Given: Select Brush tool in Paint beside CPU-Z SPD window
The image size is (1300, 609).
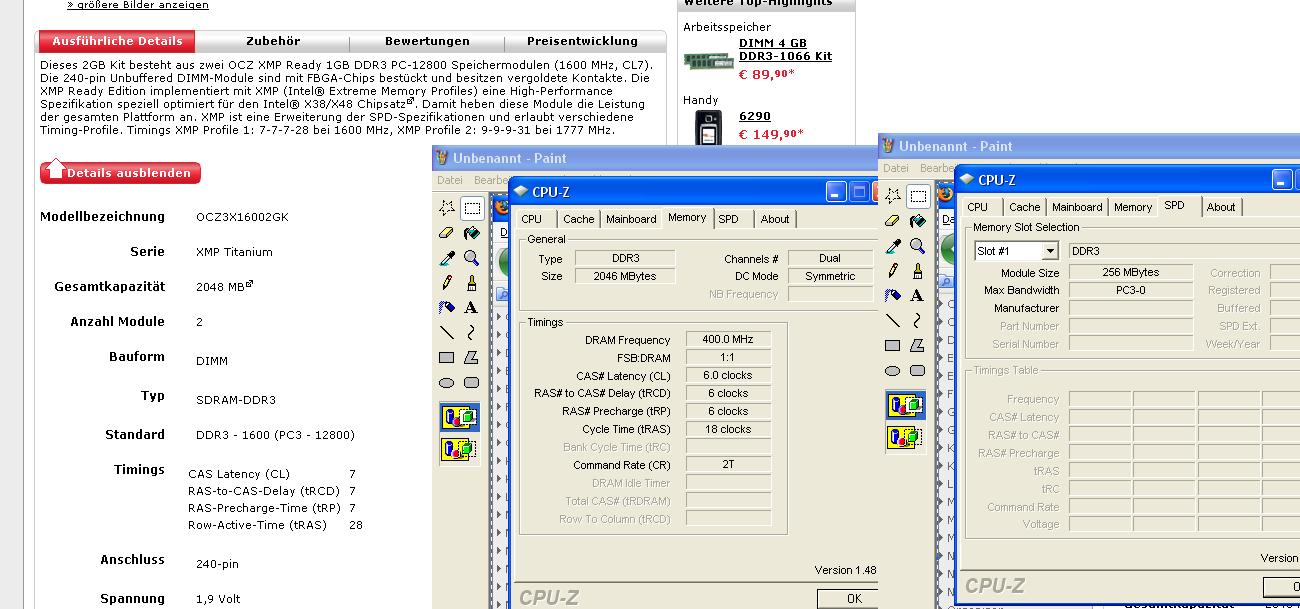Looking at the screenshot, I should tap(917, 271).
